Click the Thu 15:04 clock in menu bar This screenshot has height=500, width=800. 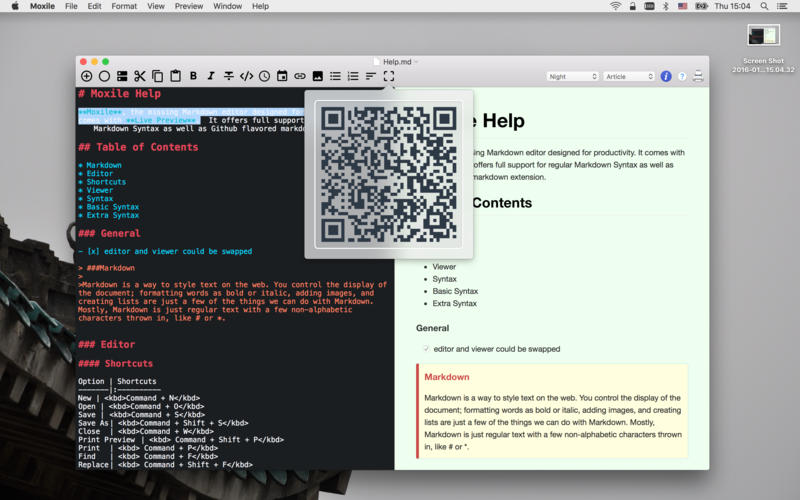tap(732, 6)
